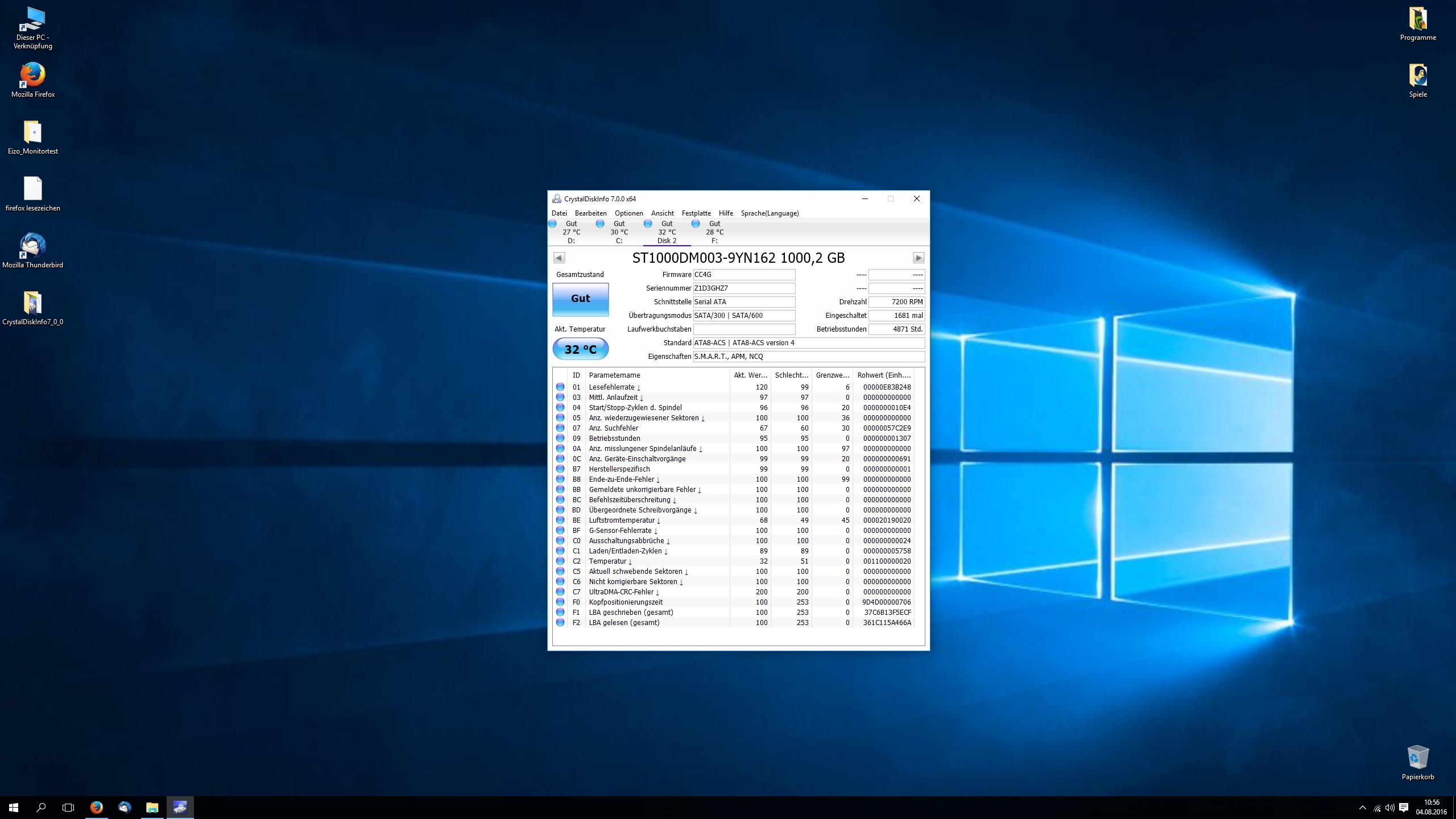The width and height of the screenshot is (1456, 819).
Task: Click the Gut health status button
Action: [x=580, y=299]
